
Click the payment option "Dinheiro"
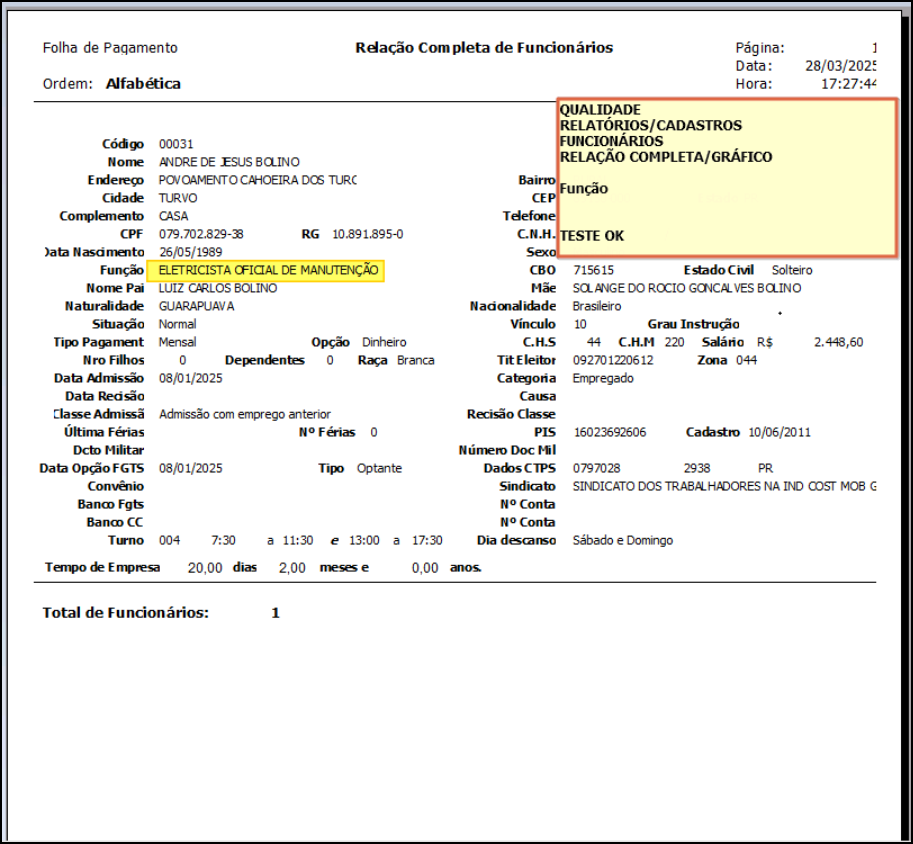(384, 342)
